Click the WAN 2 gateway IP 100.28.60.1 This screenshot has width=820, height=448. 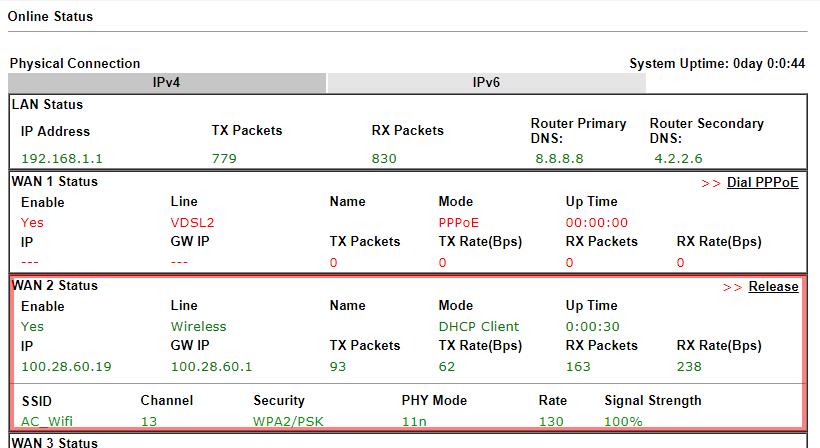click(x=211, y=366)
